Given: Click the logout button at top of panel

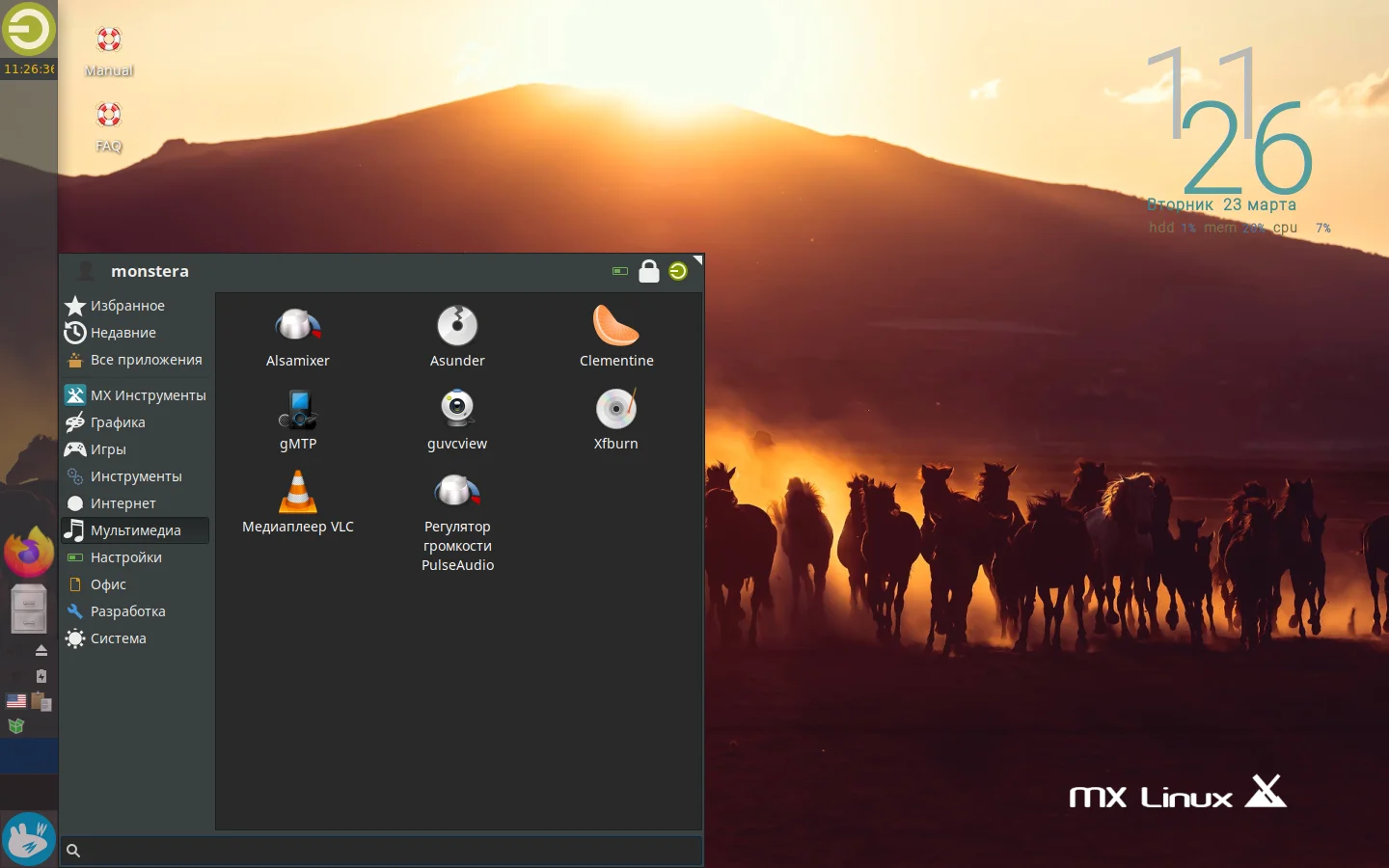Looking at the screenshot, I should click(x=28, y=29).
